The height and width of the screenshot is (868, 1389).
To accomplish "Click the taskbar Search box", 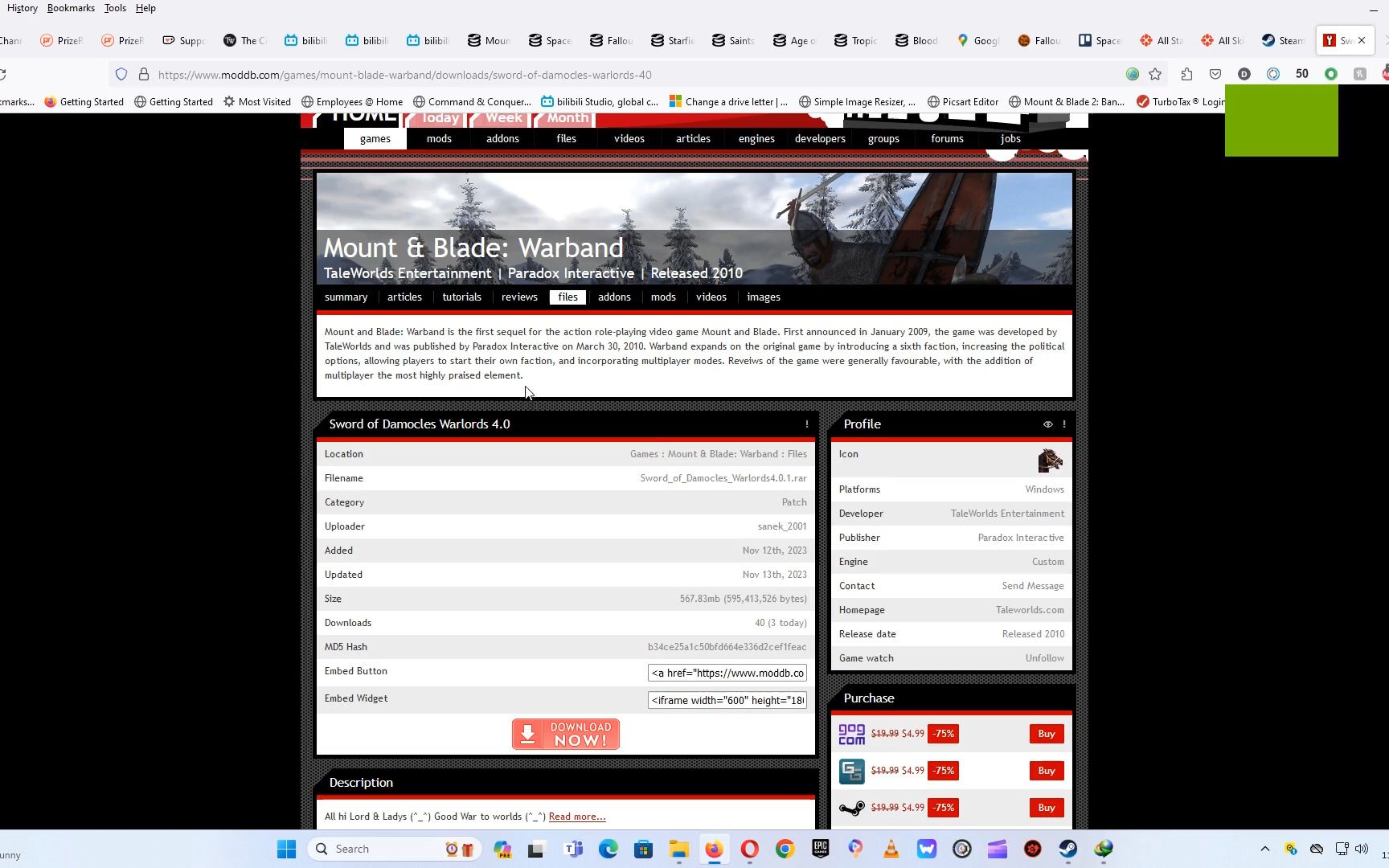I will pyautogui.click(x=392, y=850).
